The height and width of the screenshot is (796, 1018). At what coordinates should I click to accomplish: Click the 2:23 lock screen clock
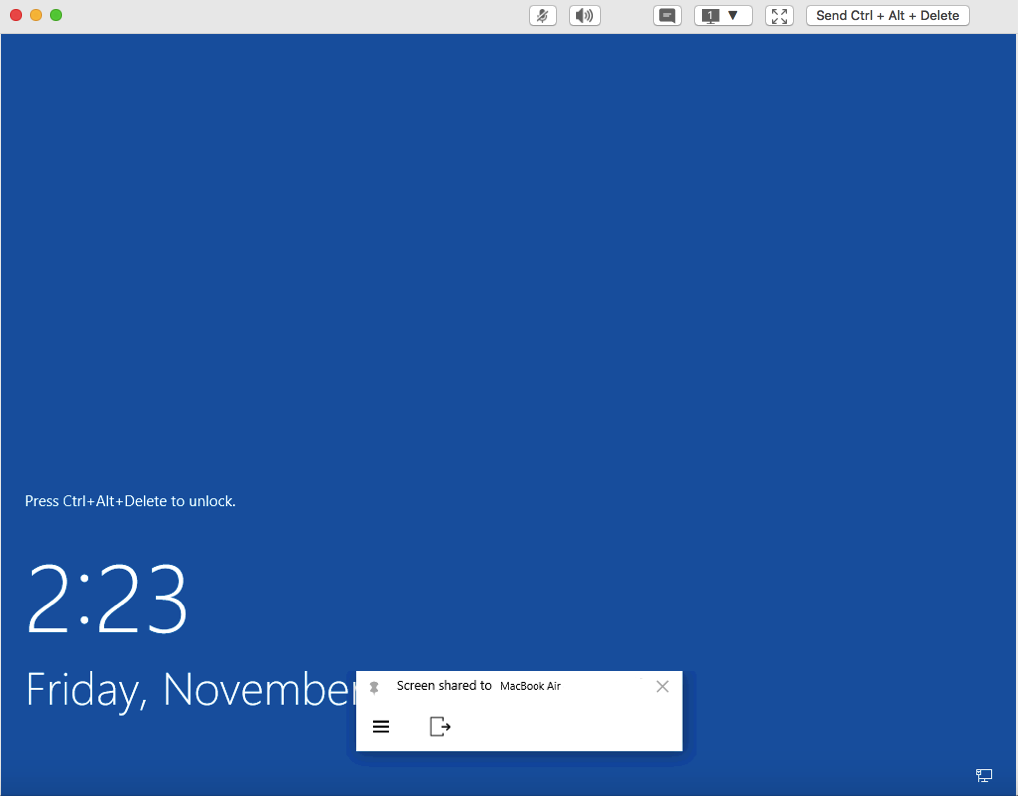tap(107, 599)
